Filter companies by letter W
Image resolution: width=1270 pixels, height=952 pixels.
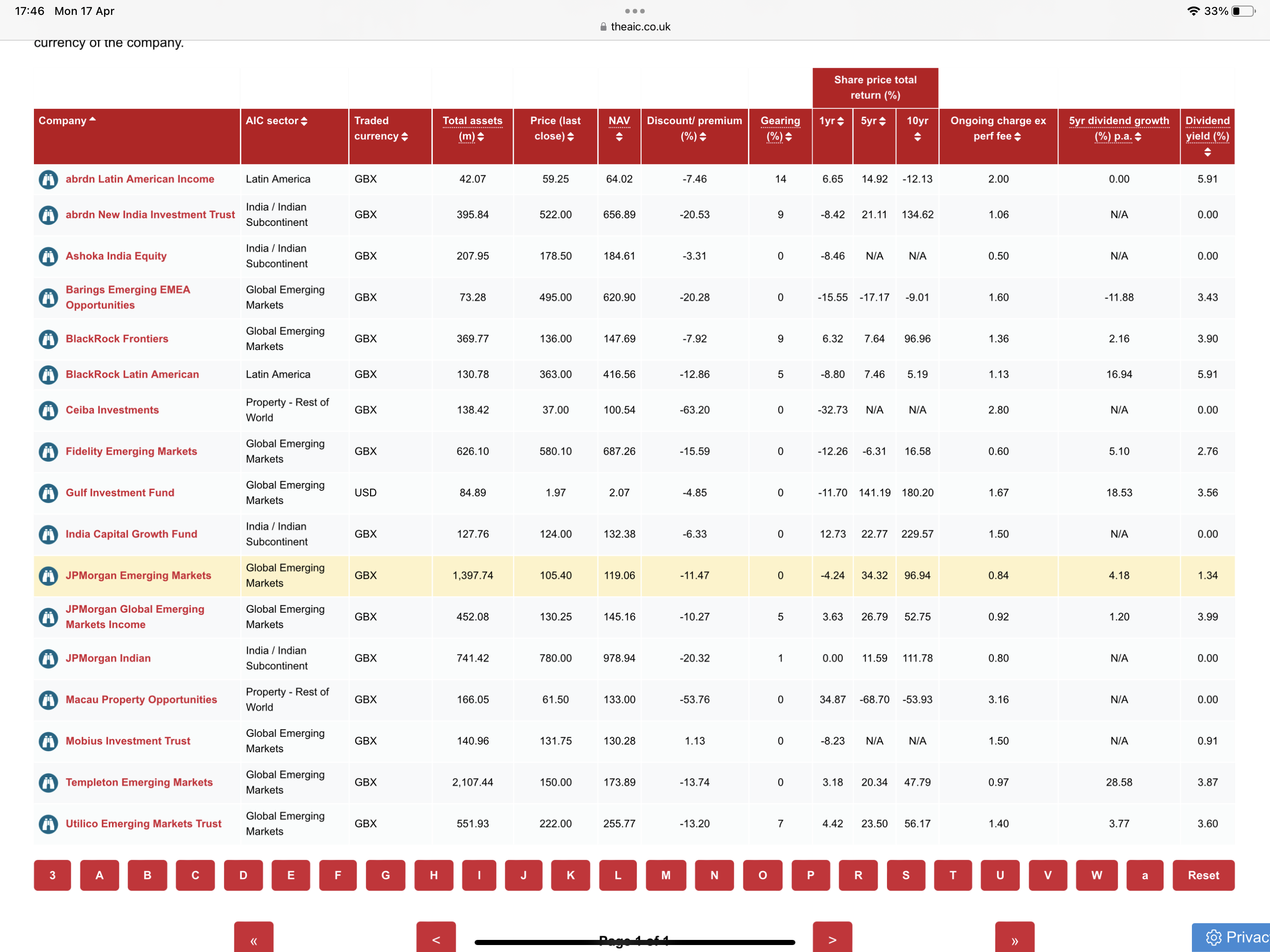point(1097,875)
